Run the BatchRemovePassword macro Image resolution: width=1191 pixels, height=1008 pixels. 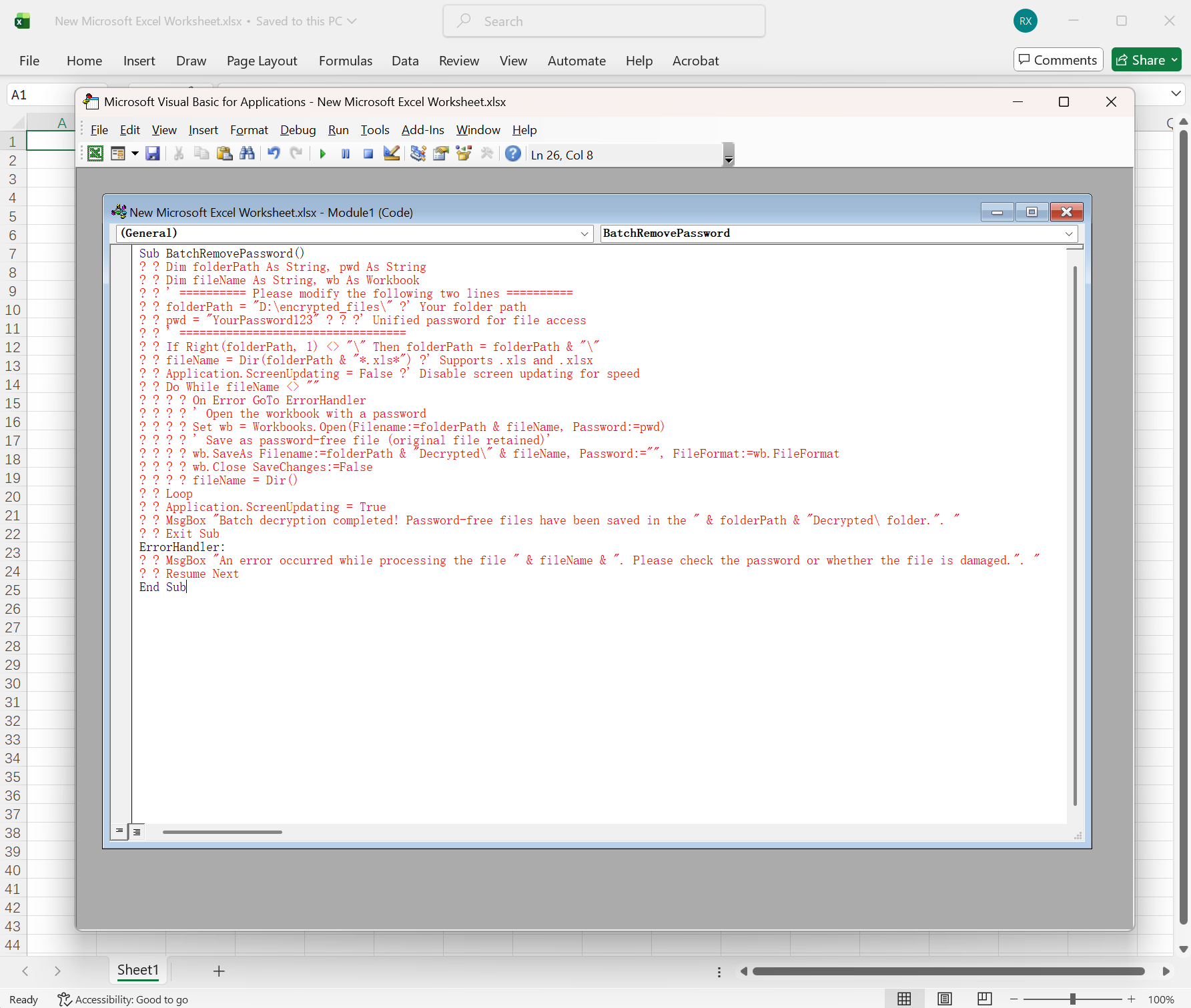pos(322,154)
